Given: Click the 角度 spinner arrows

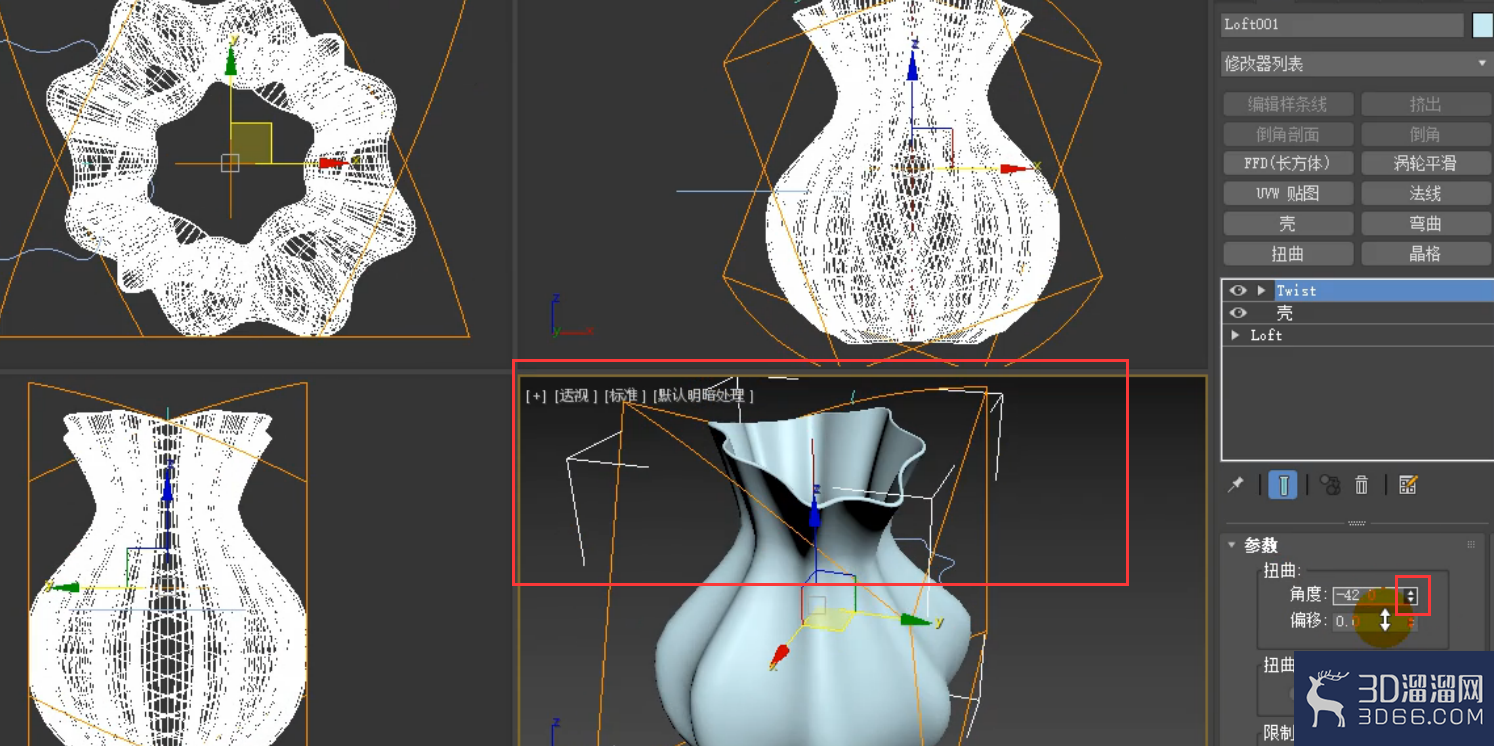Looking at the screenshot, I should 1411,596.
